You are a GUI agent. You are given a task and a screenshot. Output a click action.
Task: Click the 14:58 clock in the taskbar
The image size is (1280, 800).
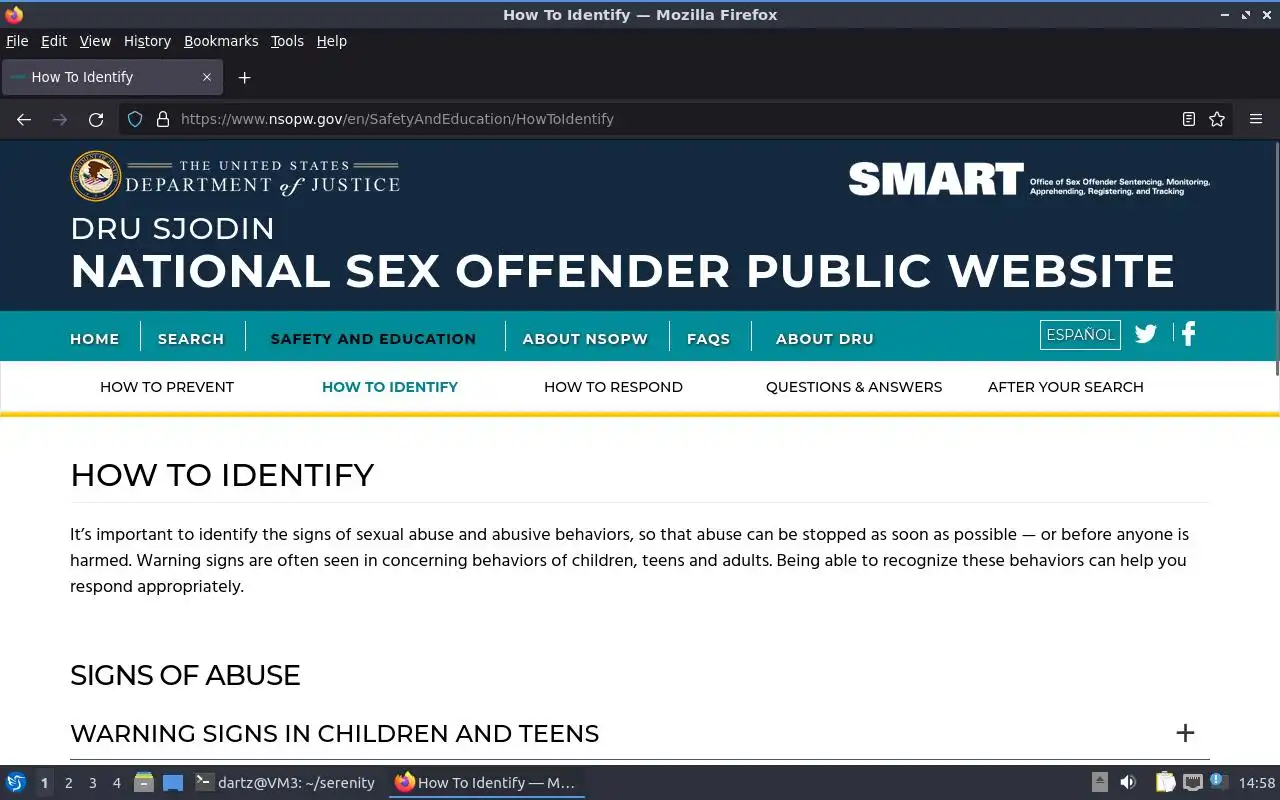(x=1257, y=783)
